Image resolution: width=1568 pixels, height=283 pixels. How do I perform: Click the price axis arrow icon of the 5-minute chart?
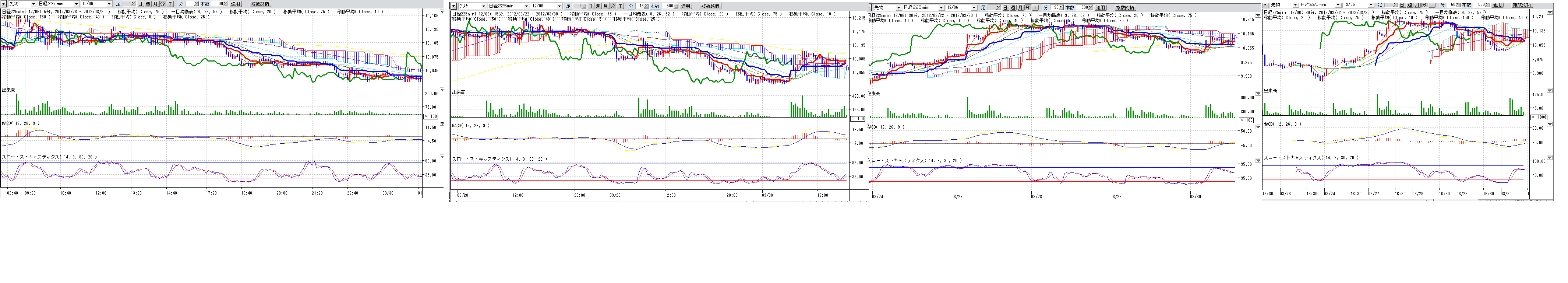tap(442, 11)
